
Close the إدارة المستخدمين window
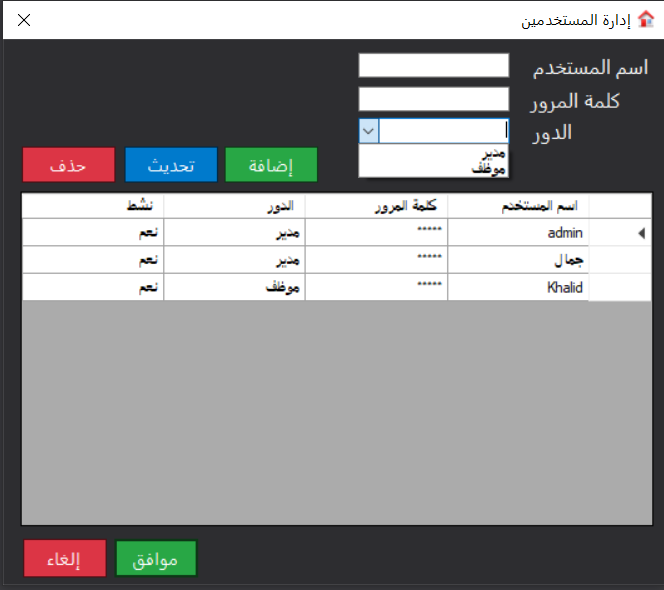(x=24, y=20)
